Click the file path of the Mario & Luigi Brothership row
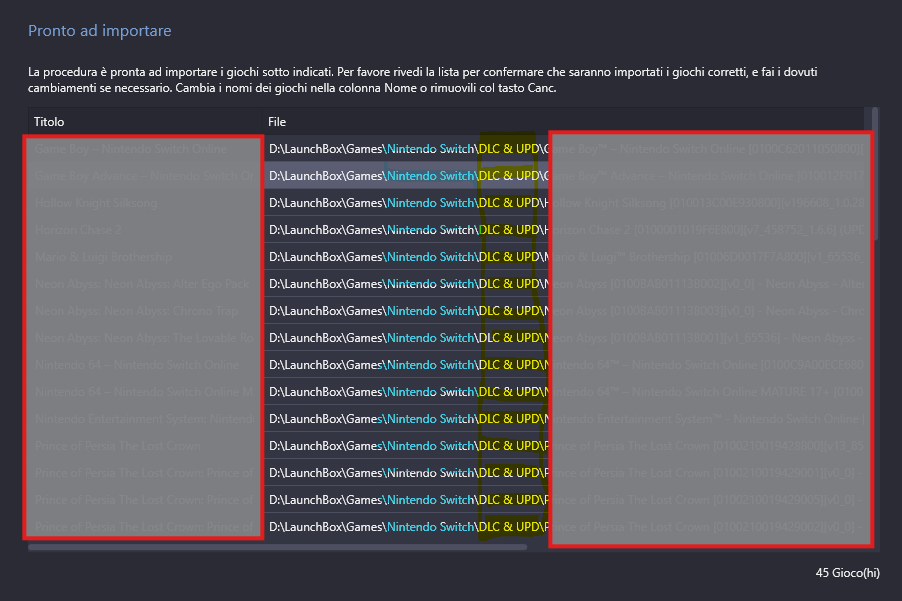The height and width of the screenshot is (601, 902). pos(564,257)
